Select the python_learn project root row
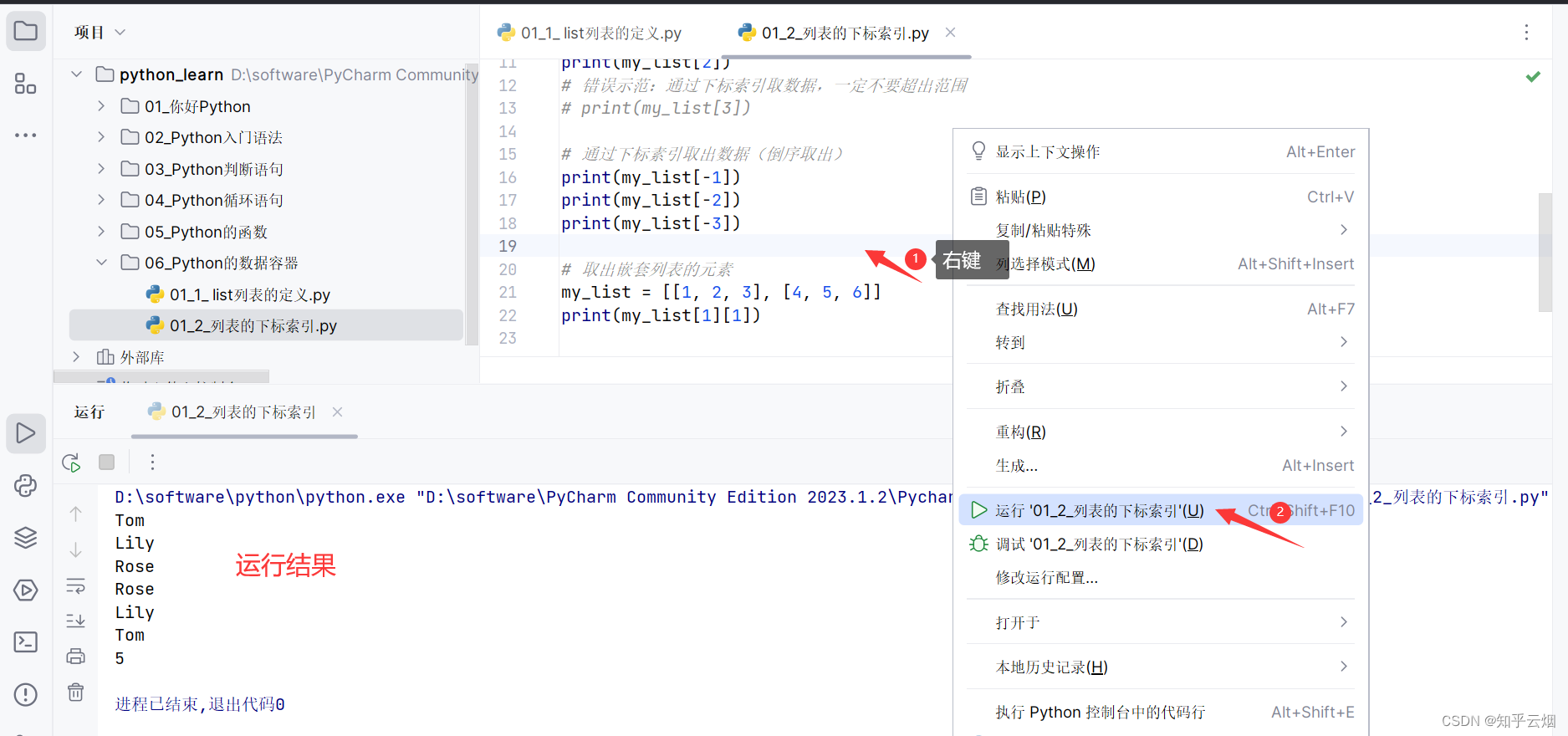The image size is (1568, 736). tap(266, 74)
